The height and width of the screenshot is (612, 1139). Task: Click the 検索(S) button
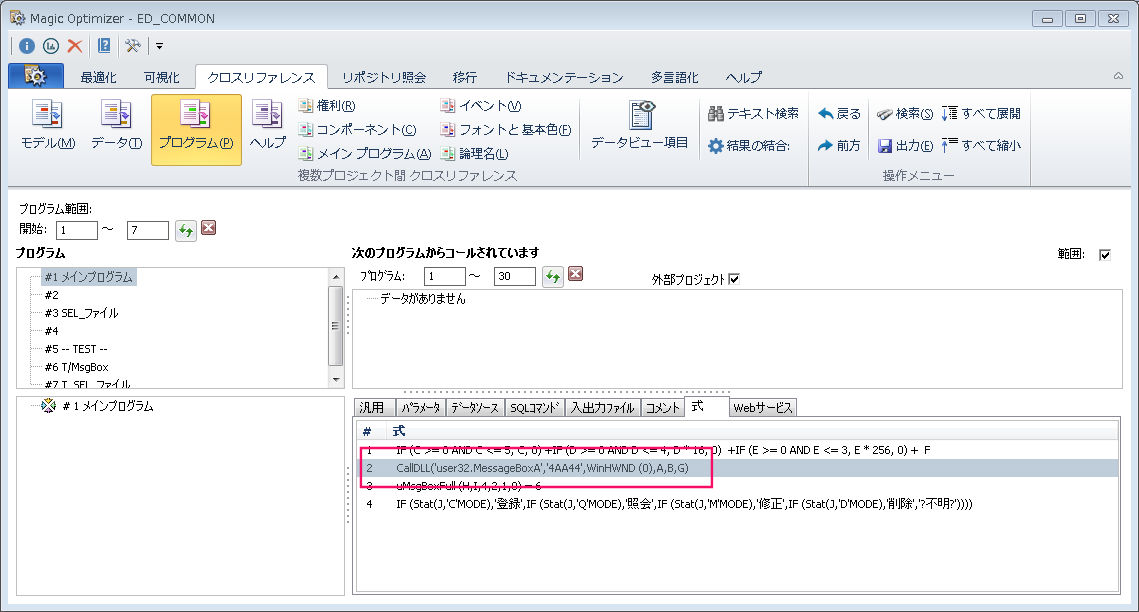pos(904,113)
